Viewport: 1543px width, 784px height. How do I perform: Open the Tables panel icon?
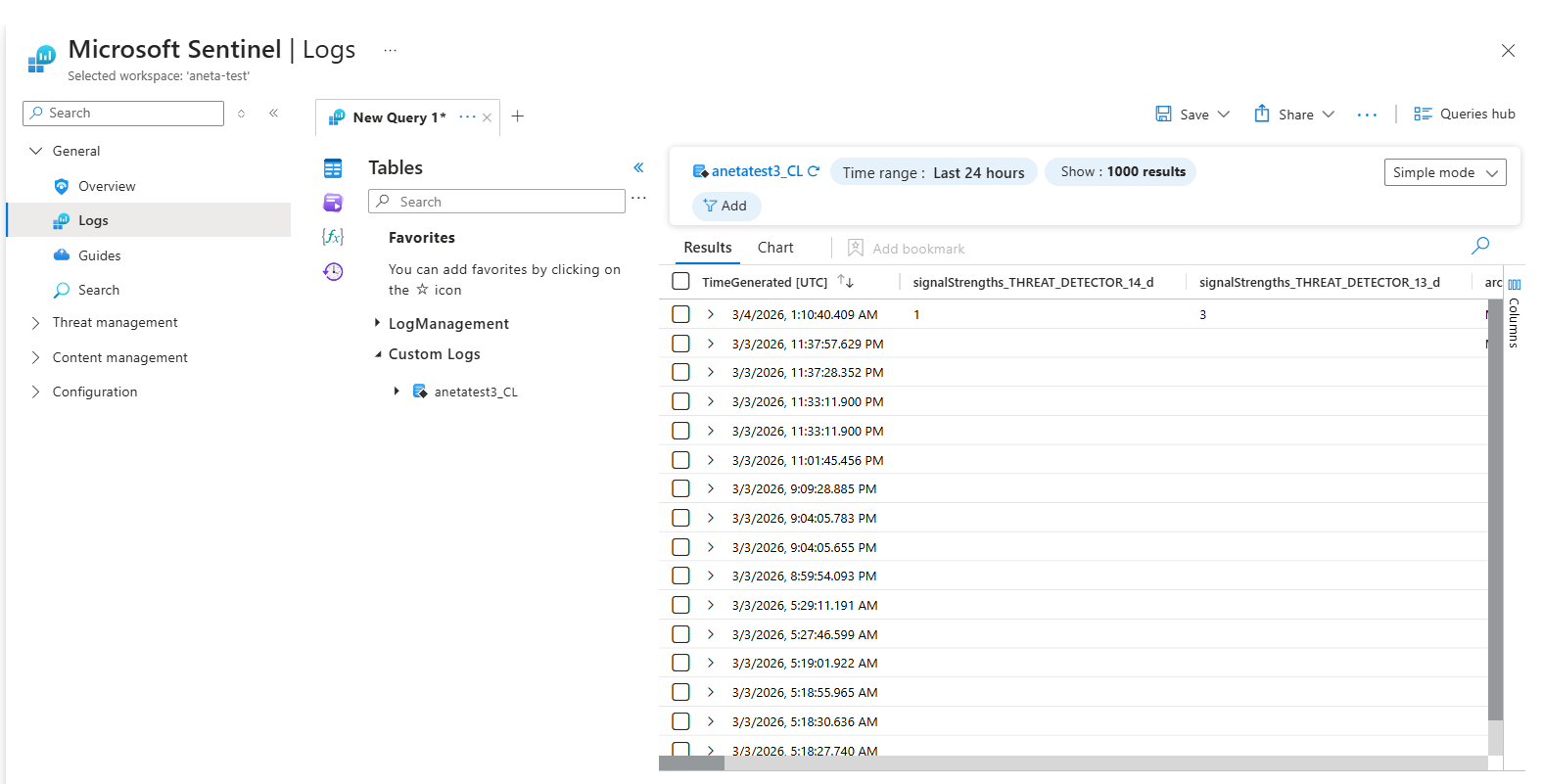pos(333,168)
